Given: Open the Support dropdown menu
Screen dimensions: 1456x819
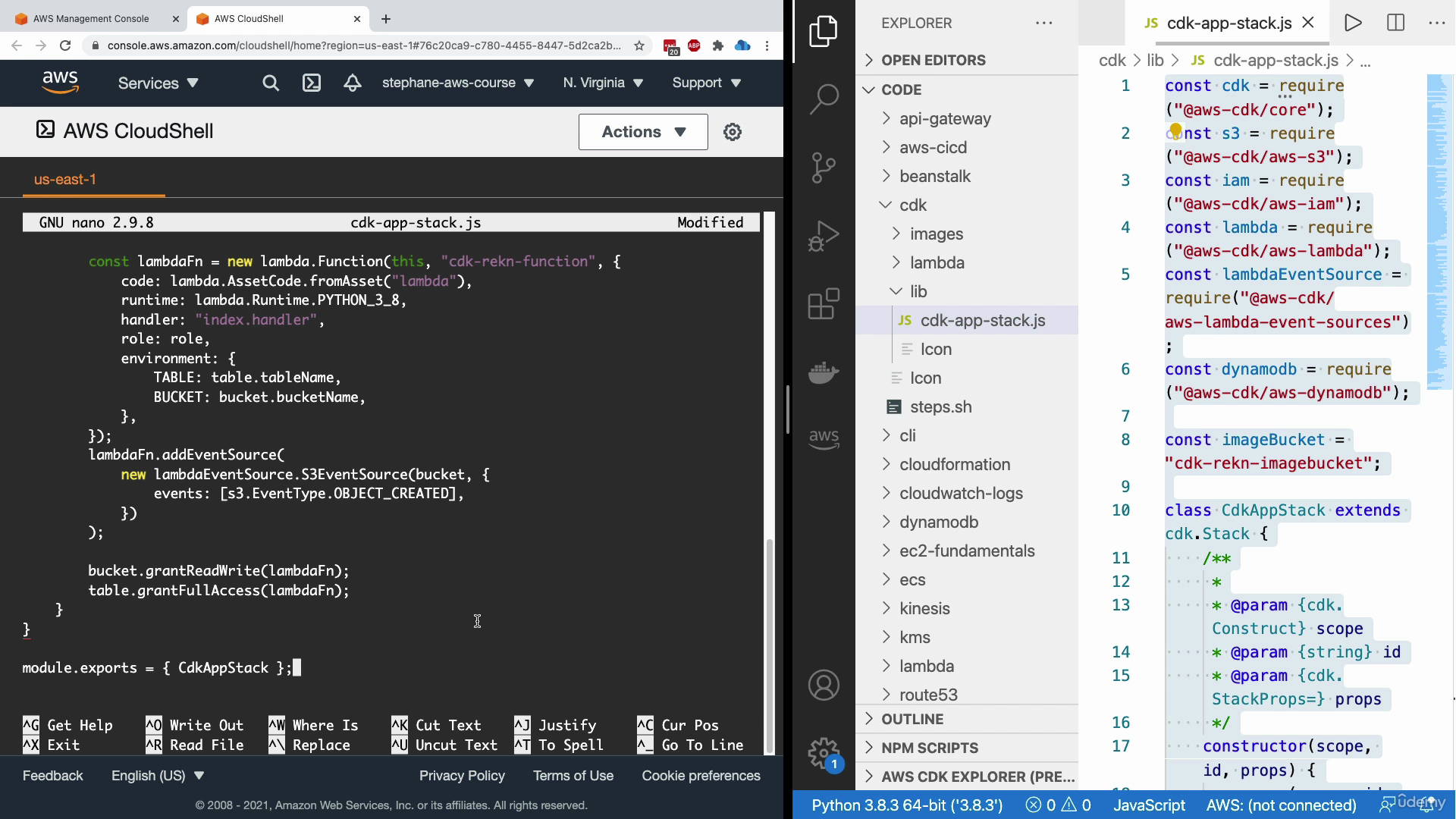Looking at the screenshot, I should pos(706,83).
